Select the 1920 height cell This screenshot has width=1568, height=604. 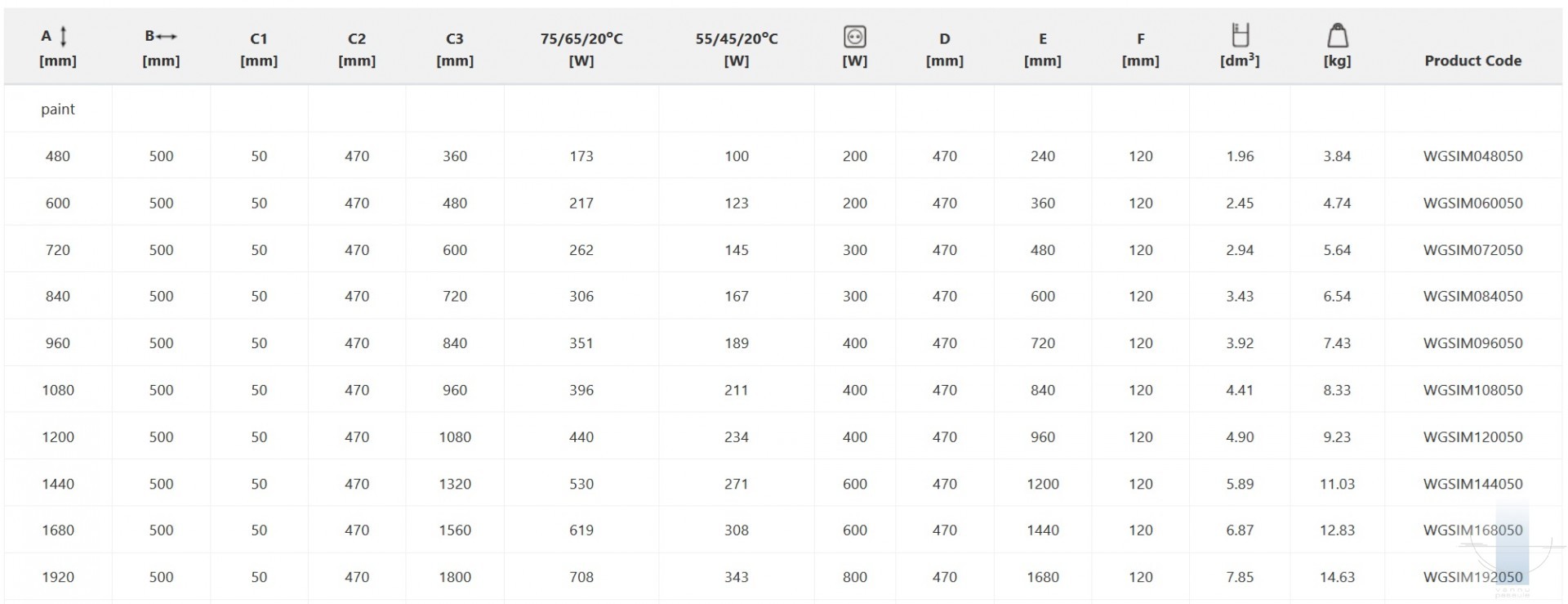pyautogui.click(x=58, y=577)
